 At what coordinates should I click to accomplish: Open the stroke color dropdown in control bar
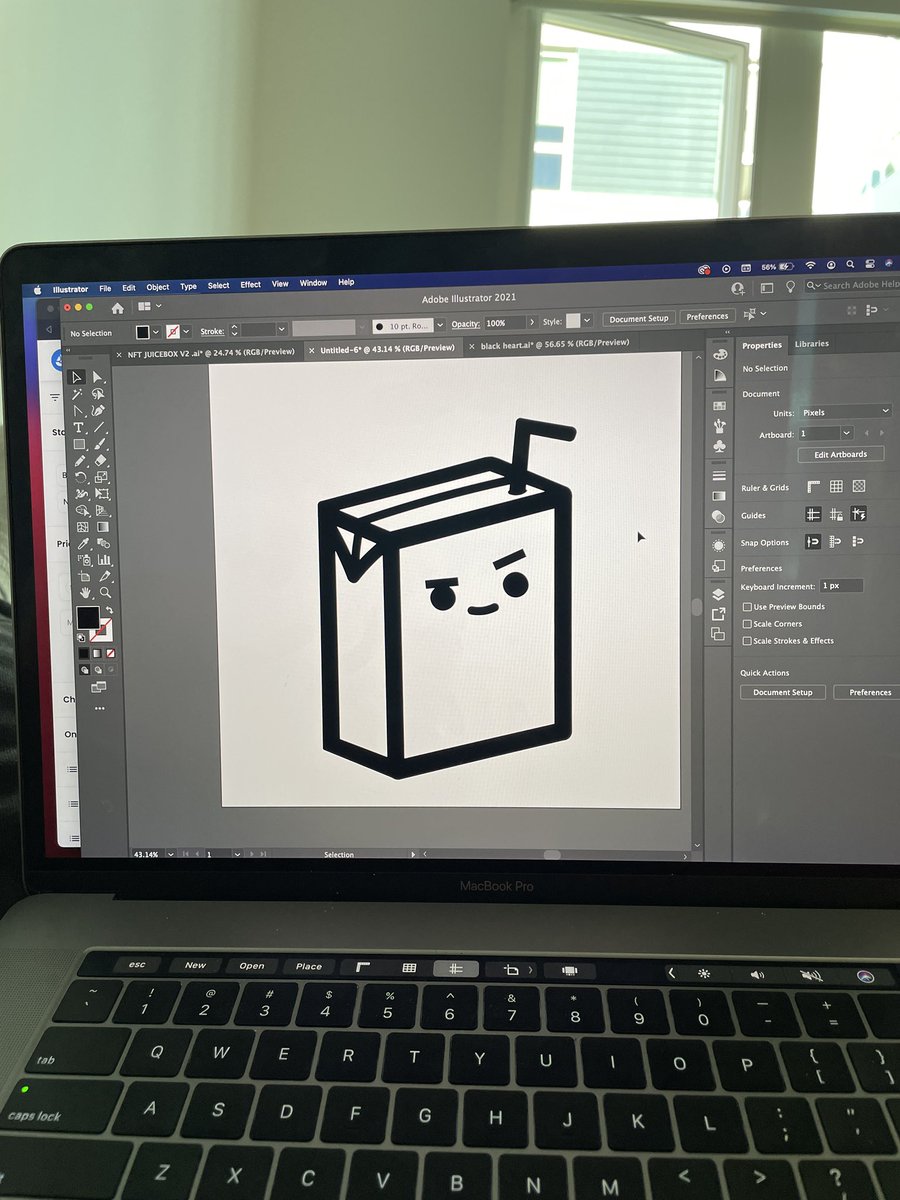coord(186,330)
